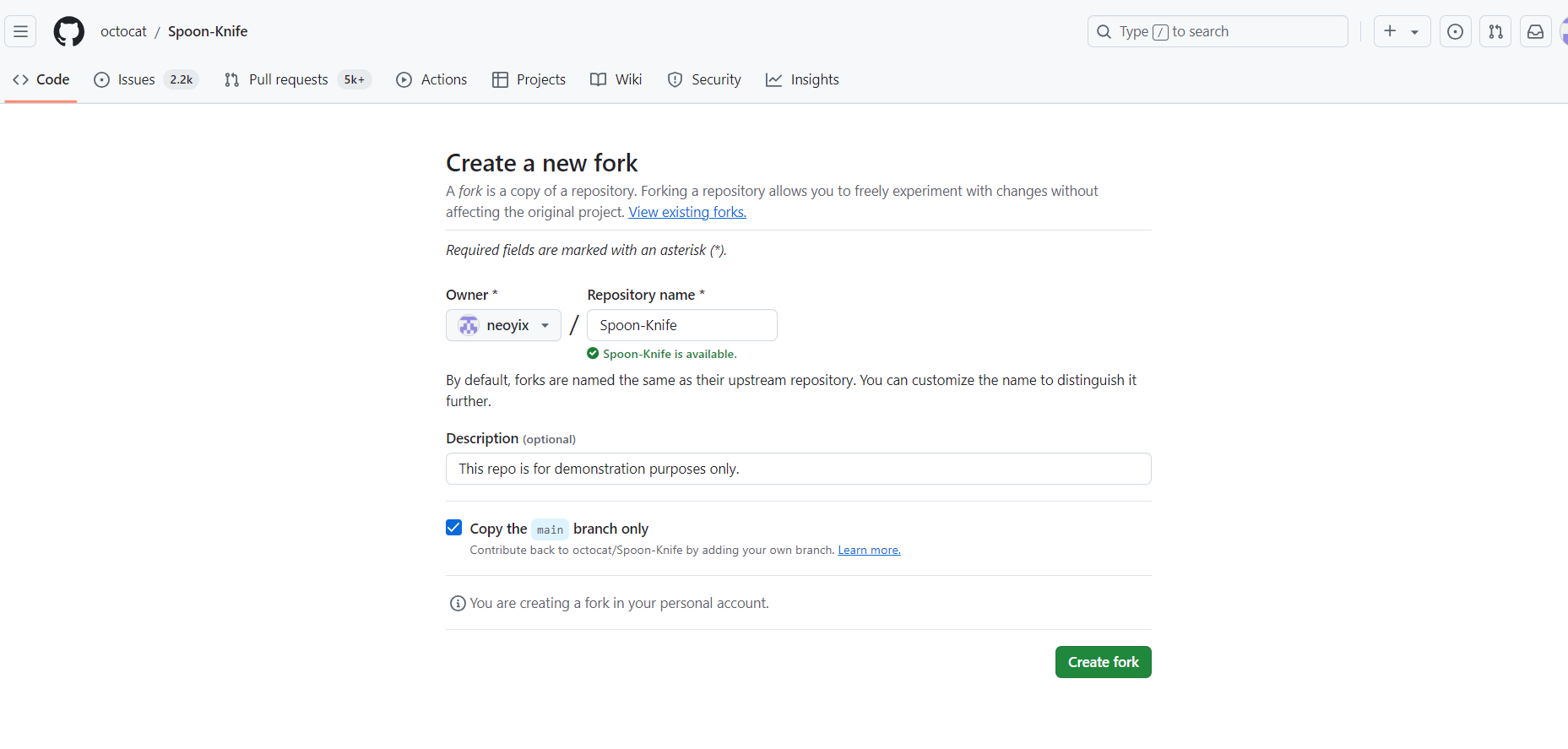
Task: Click the Type / to search box
Action: tap(1218, 31)
